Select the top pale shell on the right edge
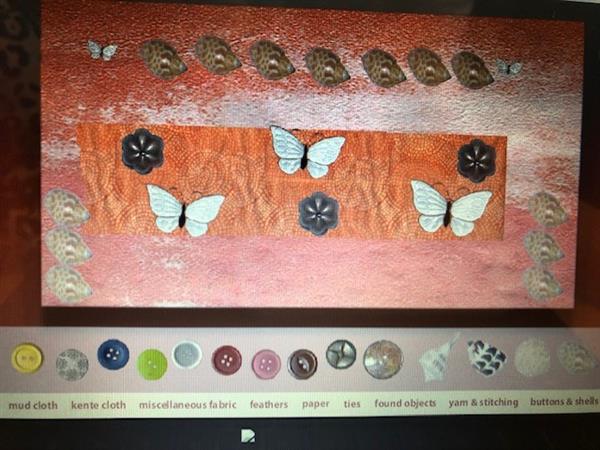 pos(548,209)
